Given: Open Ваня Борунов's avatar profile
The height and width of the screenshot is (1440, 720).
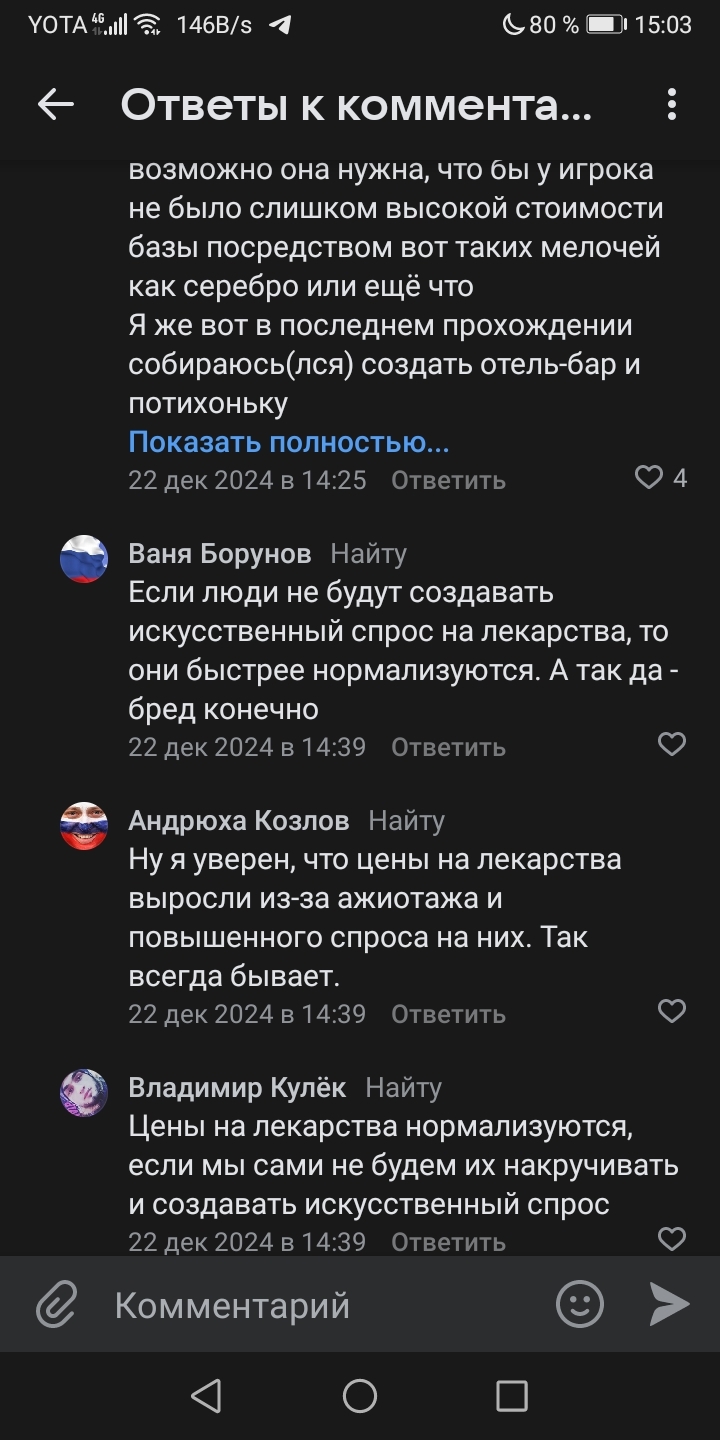Looking at the screenshot, I should [x=84, y=559].
